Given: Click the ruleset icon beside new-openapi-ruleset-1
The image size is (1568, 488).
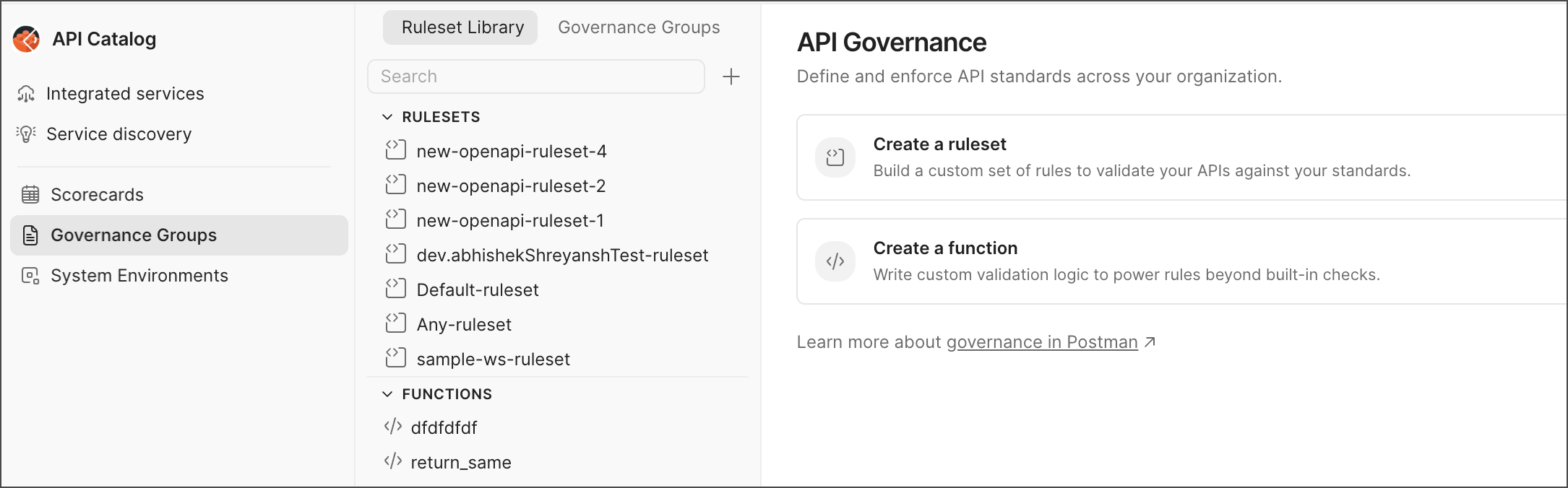Looking at the screenshot, I should click(396, 219).
